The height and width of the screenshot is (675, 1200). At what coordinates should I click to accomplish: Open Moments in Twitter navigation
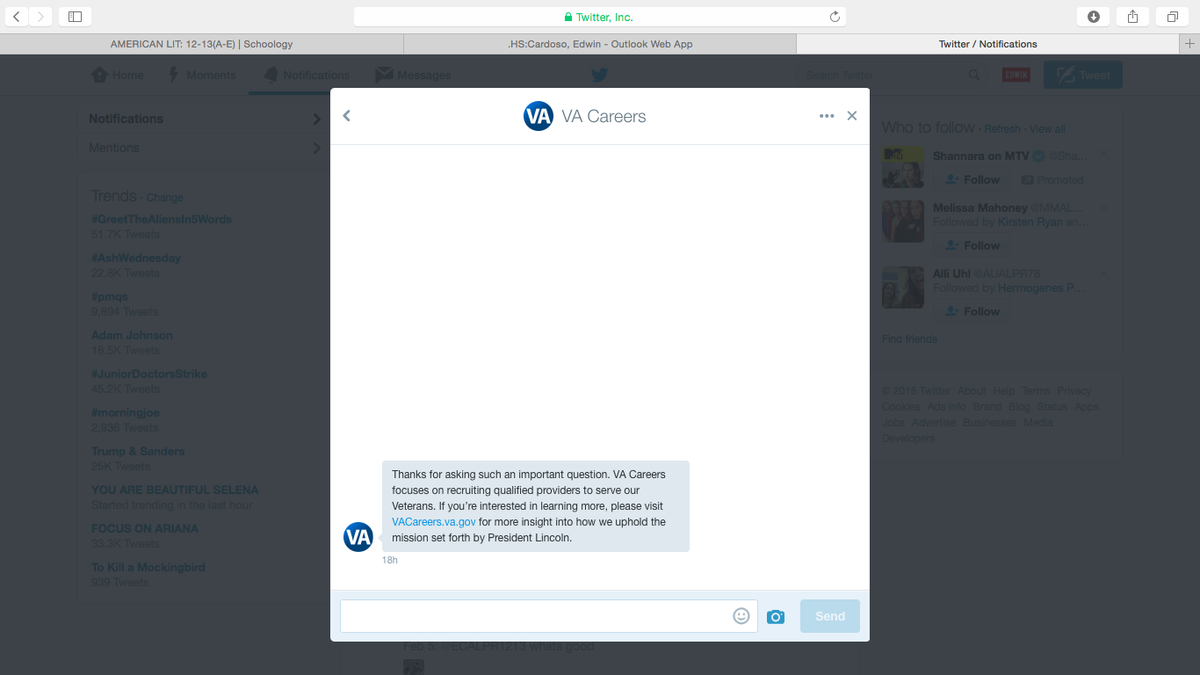point(201,75)
